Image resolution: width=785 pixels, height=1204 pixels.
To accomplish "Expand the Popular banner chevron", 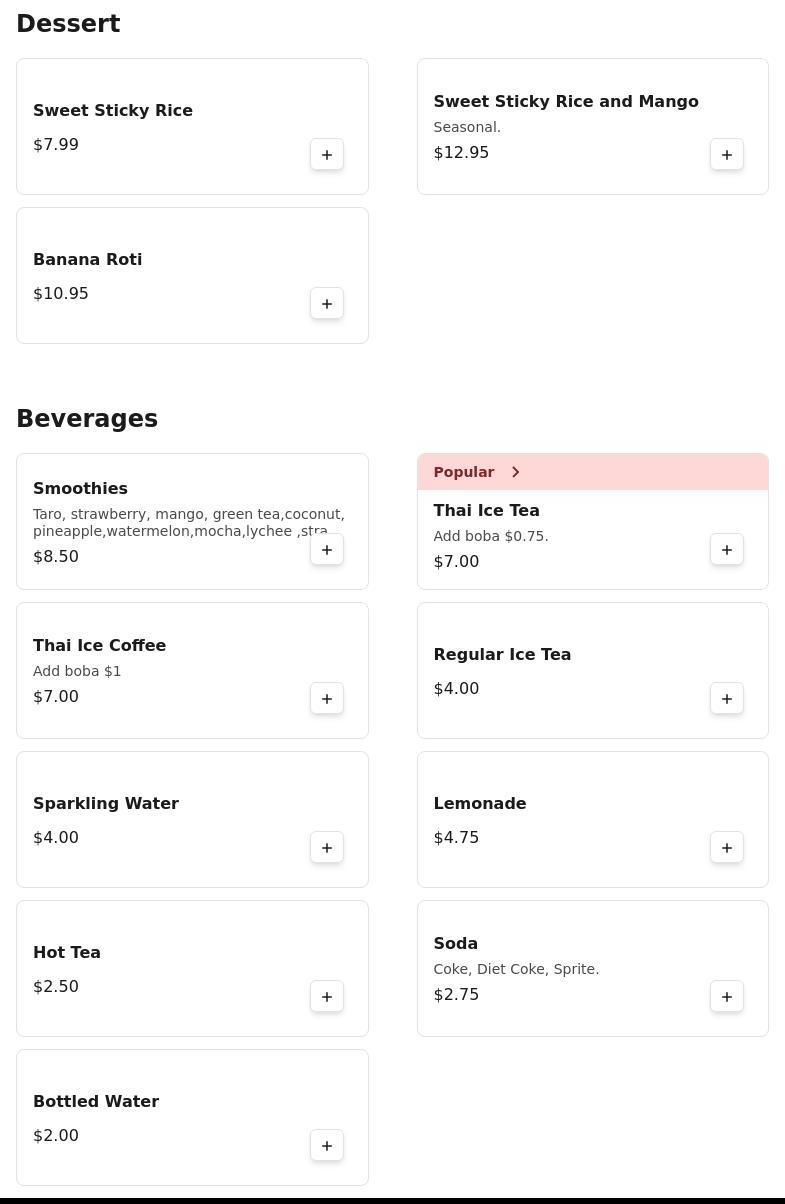I will [x=516, y=472].
